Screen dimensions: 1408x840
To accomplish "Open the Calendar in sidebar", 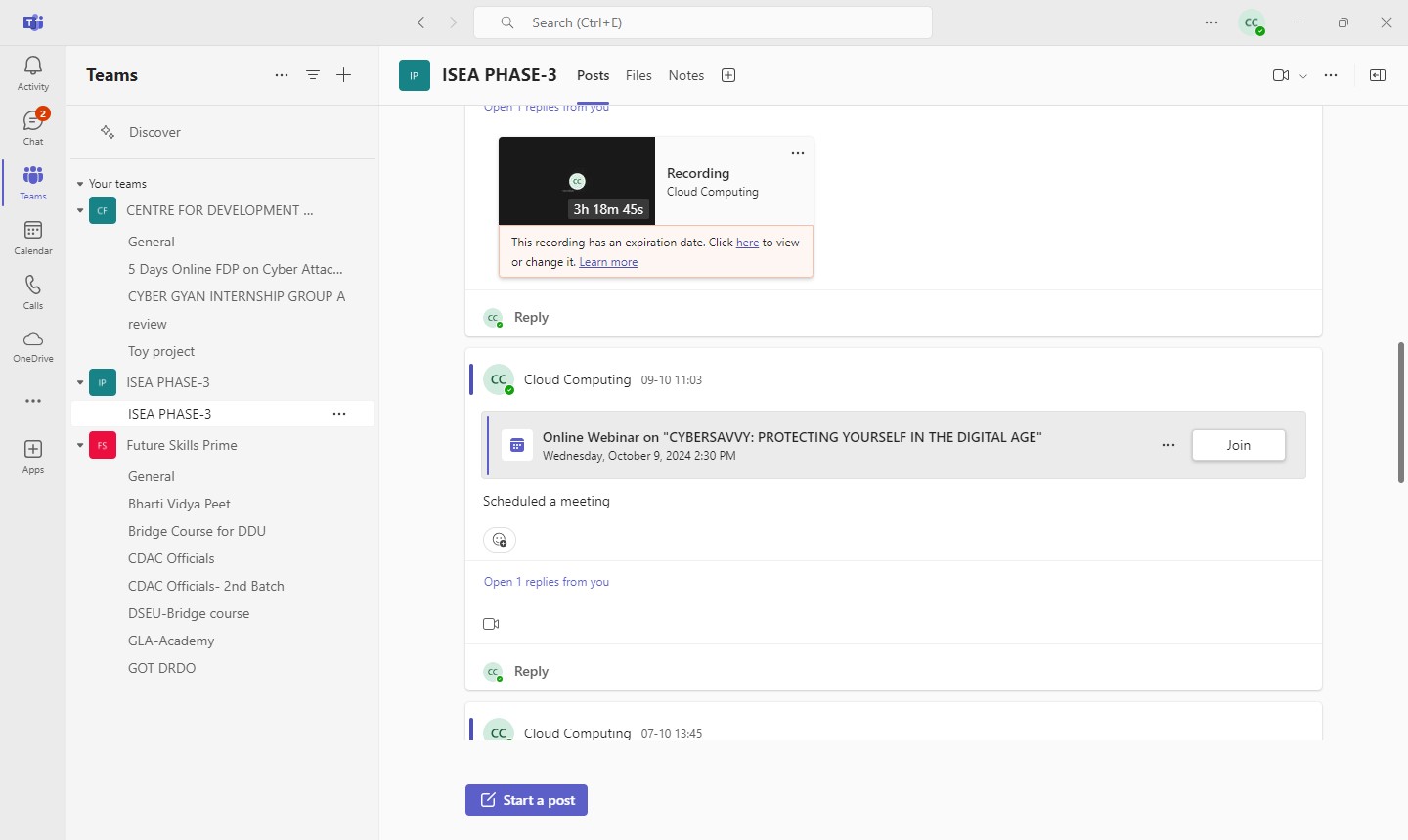I will coord(33,237).
